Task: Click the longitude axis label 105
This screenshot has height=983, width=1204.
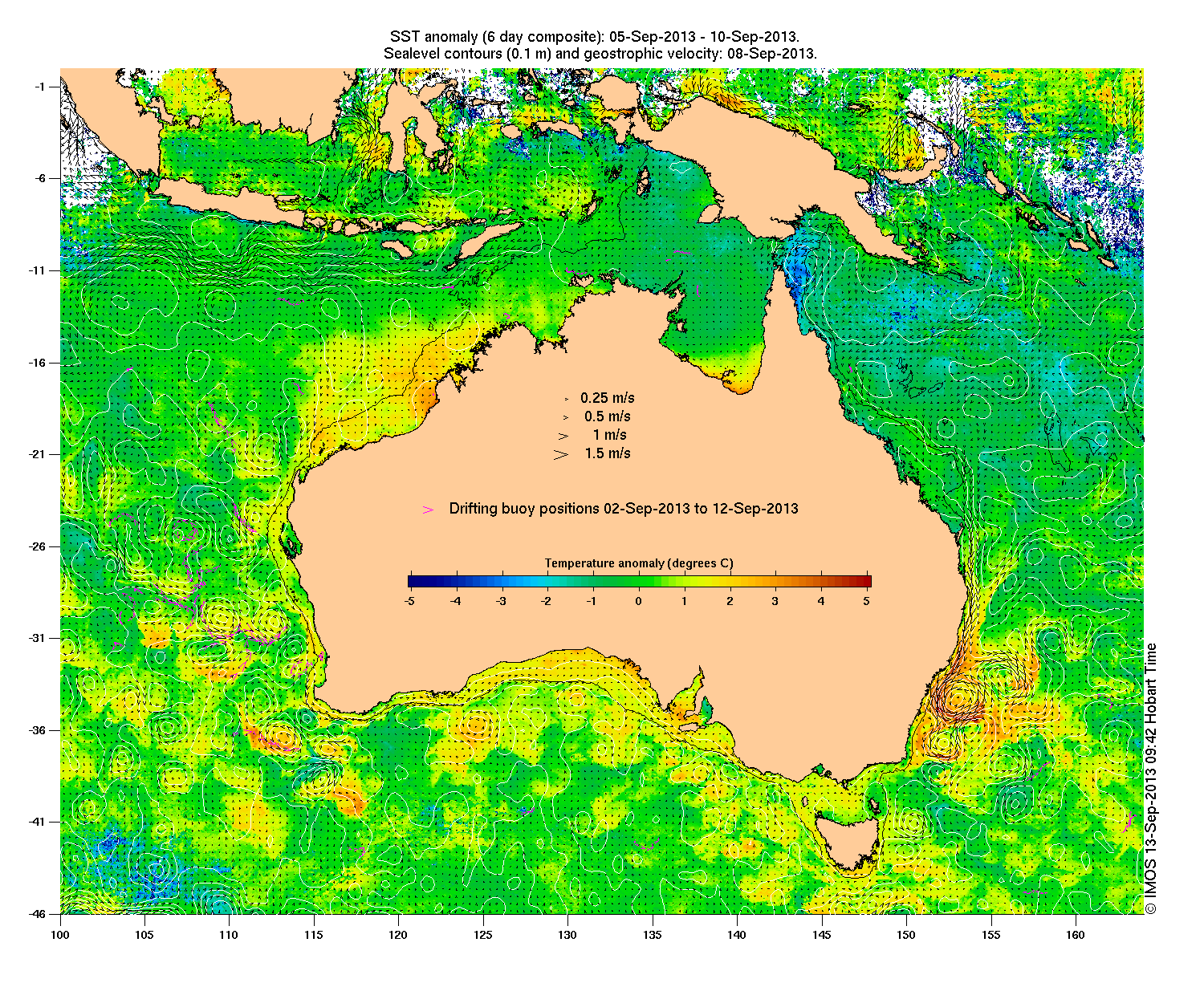Action: [x=144, y=935]
